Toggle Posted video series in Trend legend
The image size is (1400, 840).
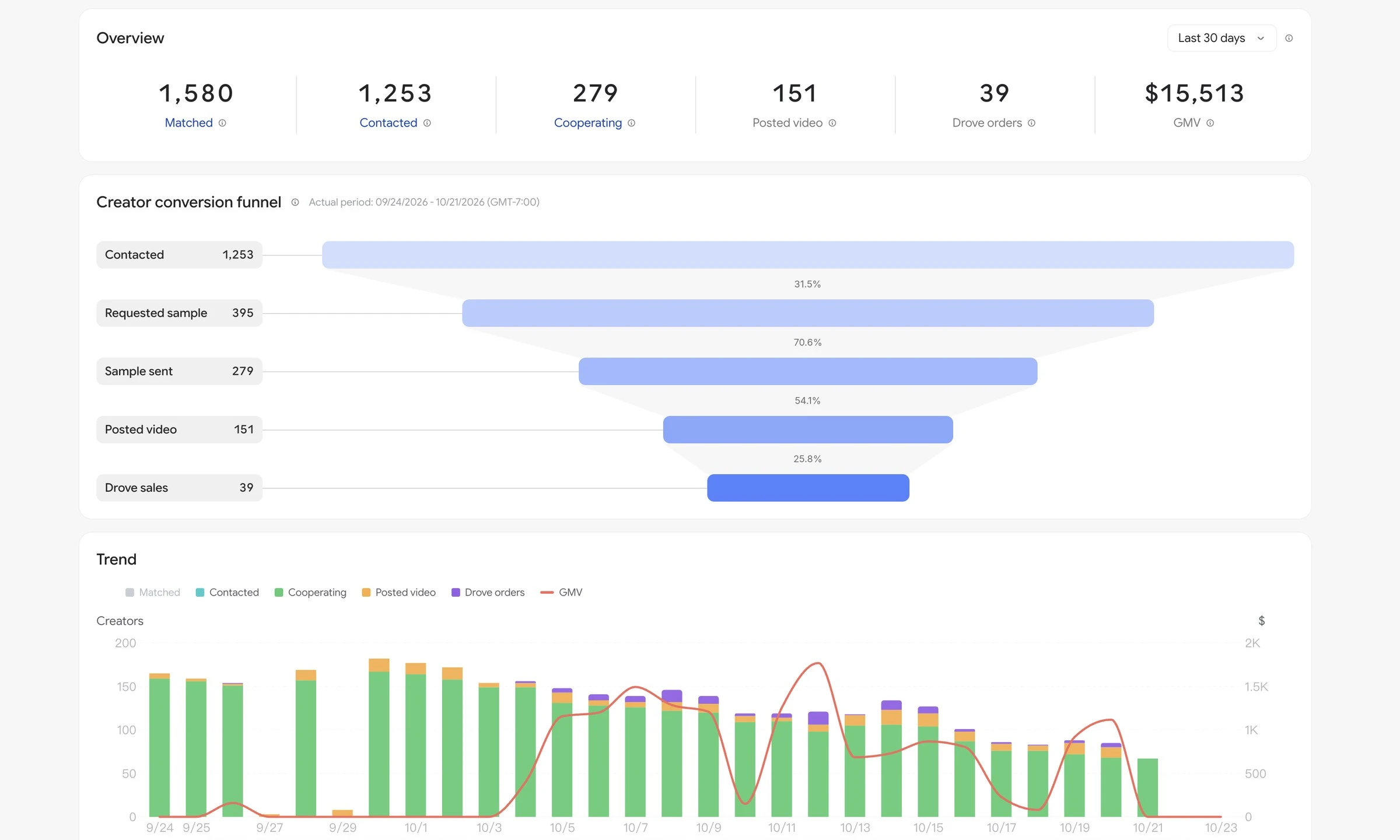(x=399, y=592)
